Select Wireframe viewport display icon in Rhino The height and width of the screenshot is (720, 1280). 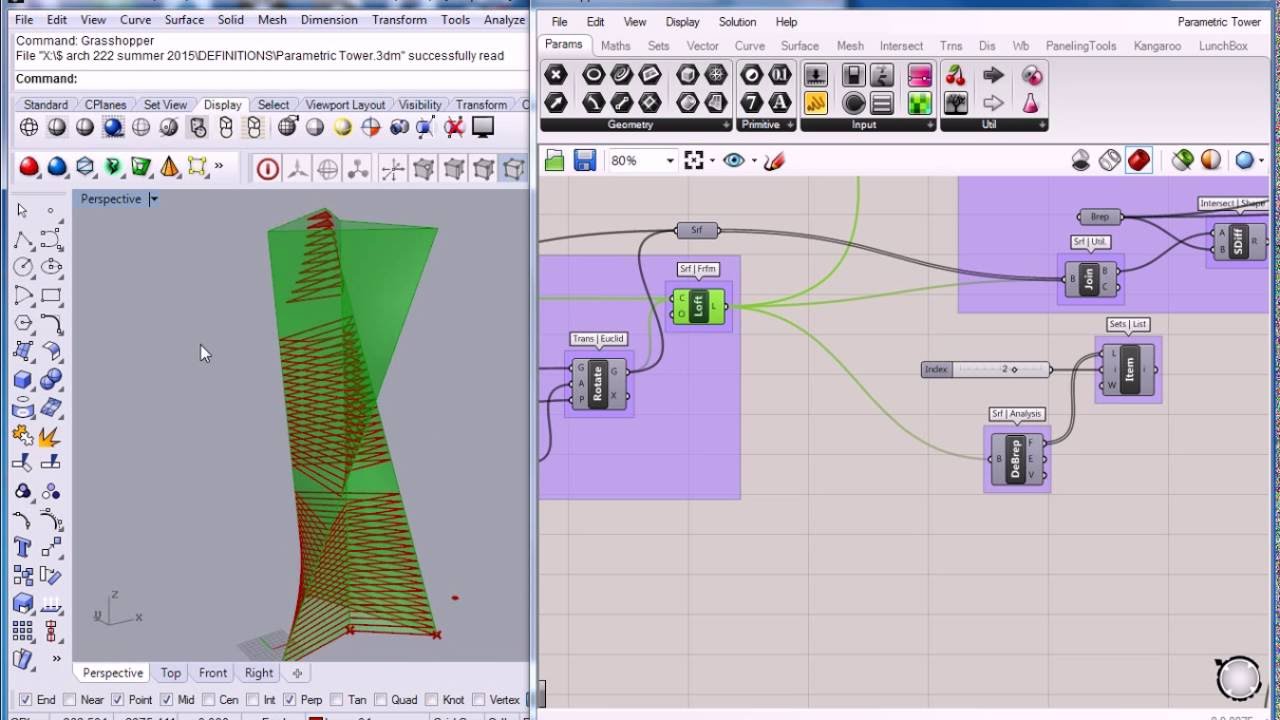coord(29,127)
